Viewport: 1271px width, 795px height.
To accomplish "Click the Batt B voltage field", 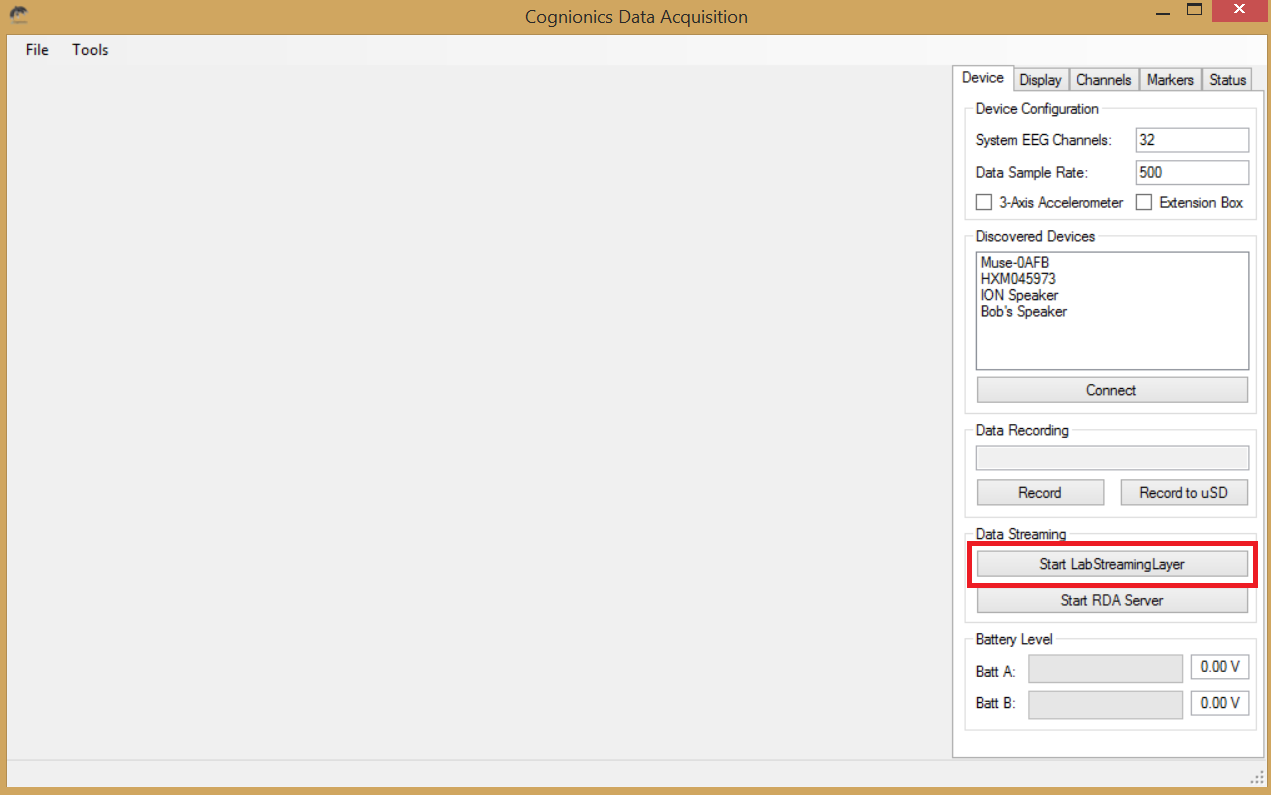I will (x=1220, y=703).
